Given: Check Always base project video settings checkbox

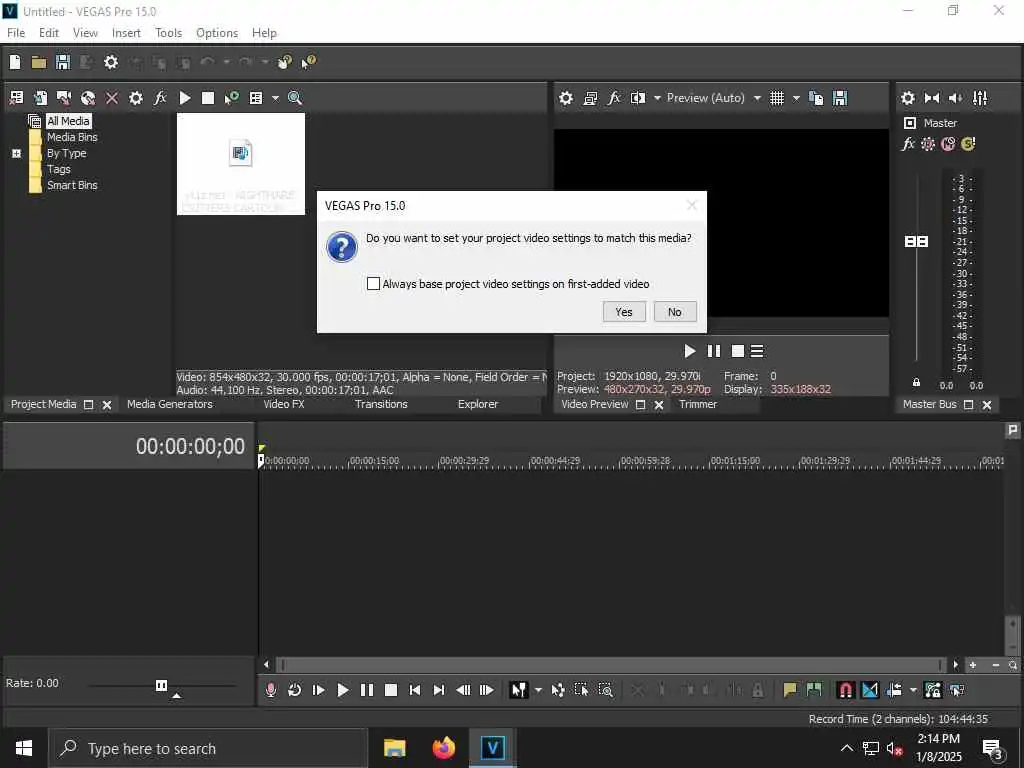Looking at the screenshot, I should (x=373, y=283).
